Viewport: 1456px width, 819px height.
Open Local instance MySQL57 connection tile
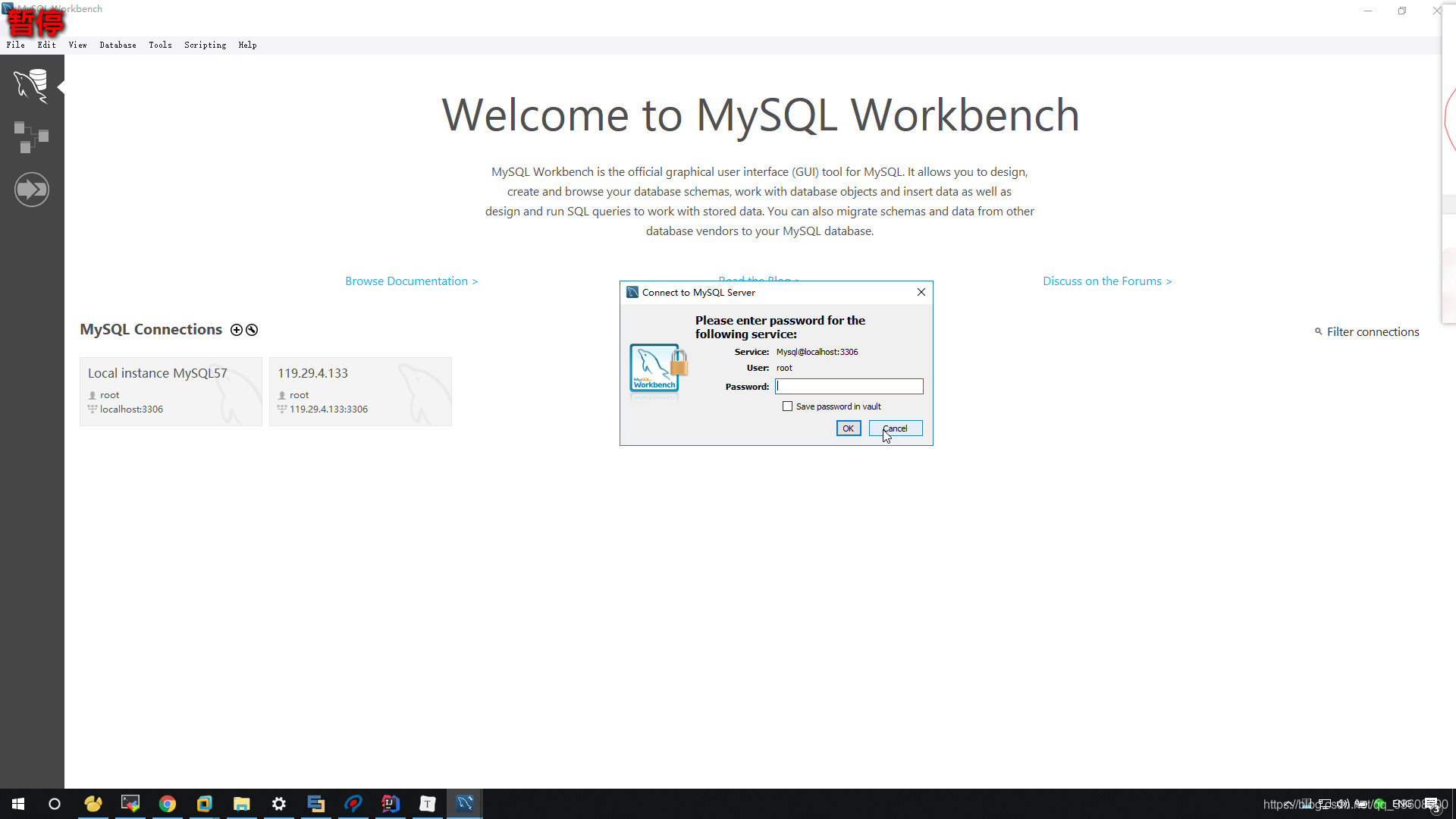tap(171, 391)
